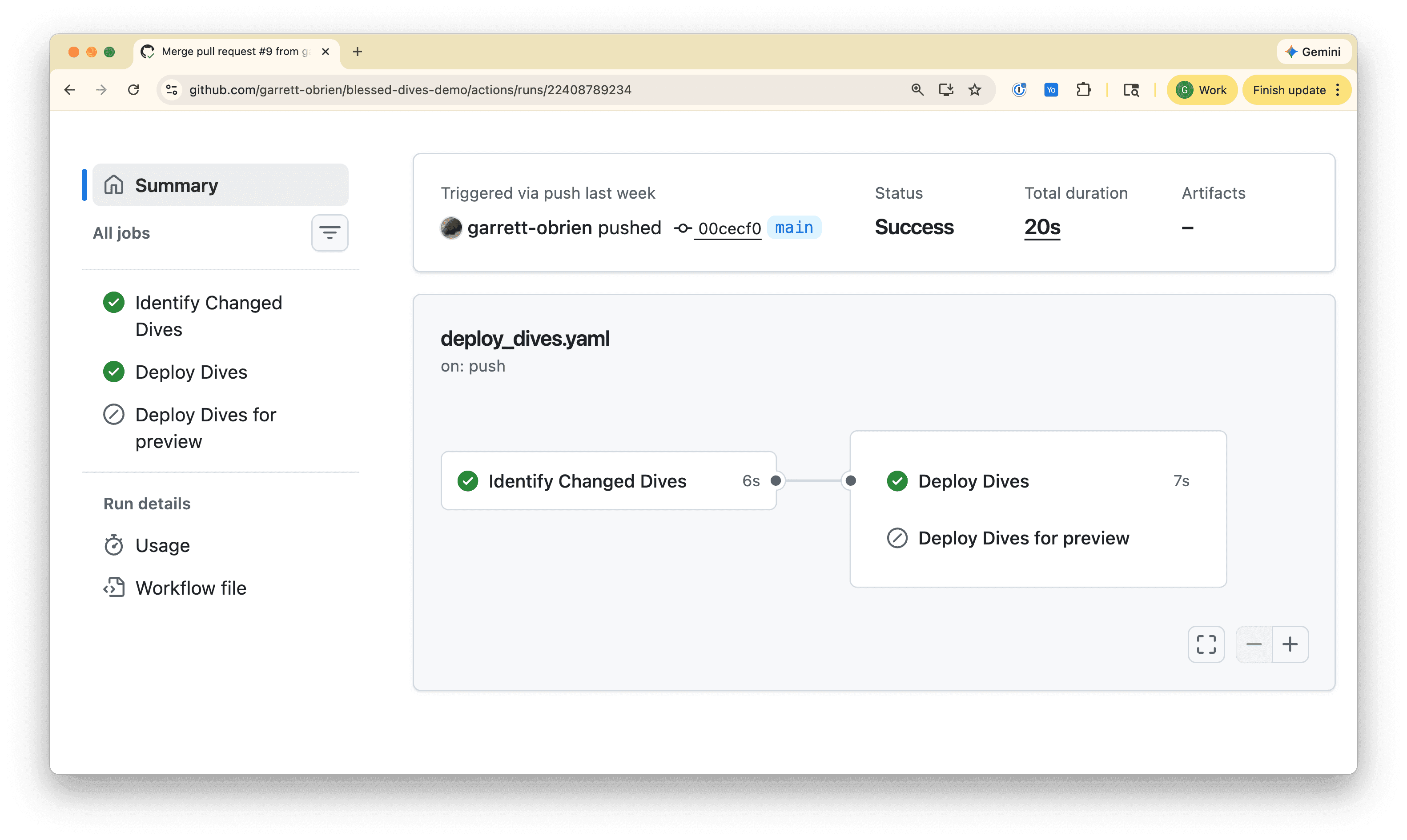
Task: Click the fullscreen icon on the workflow graph
Action: (x=1206, y=644)
